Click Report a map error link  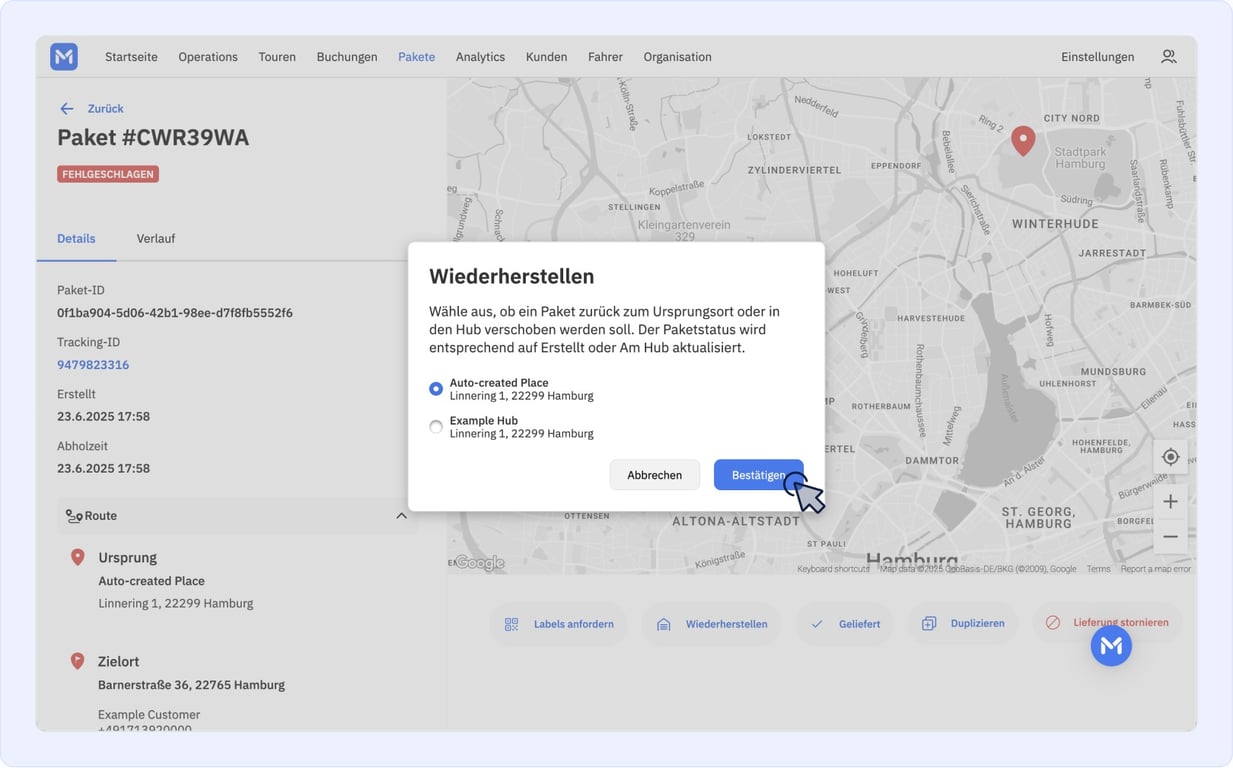coord(1155,569)
